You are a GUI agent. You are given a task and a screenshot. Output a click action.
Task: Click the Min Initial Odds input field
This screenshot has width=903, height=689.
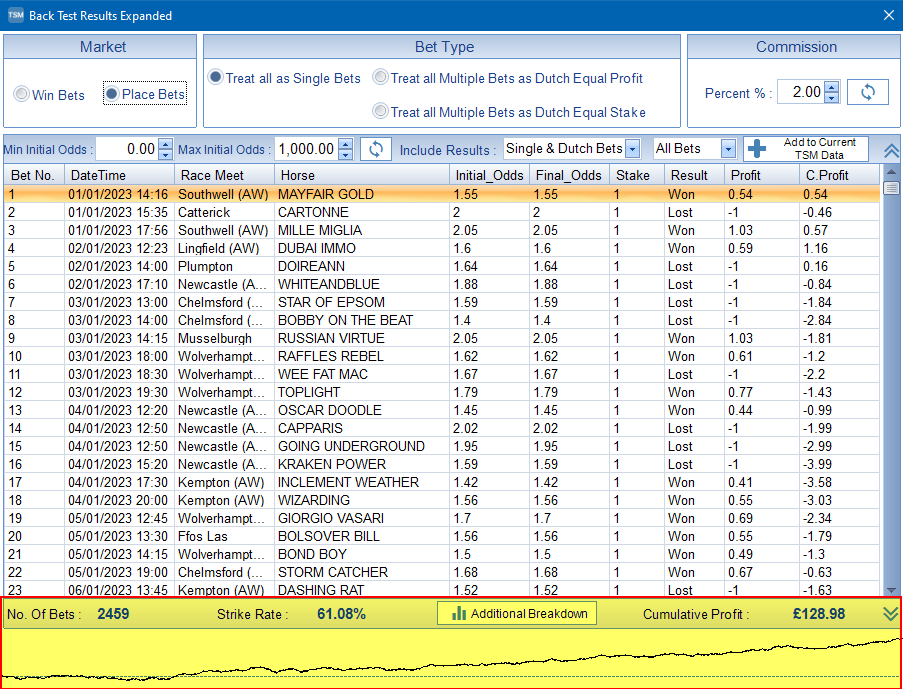coord(126,149)
